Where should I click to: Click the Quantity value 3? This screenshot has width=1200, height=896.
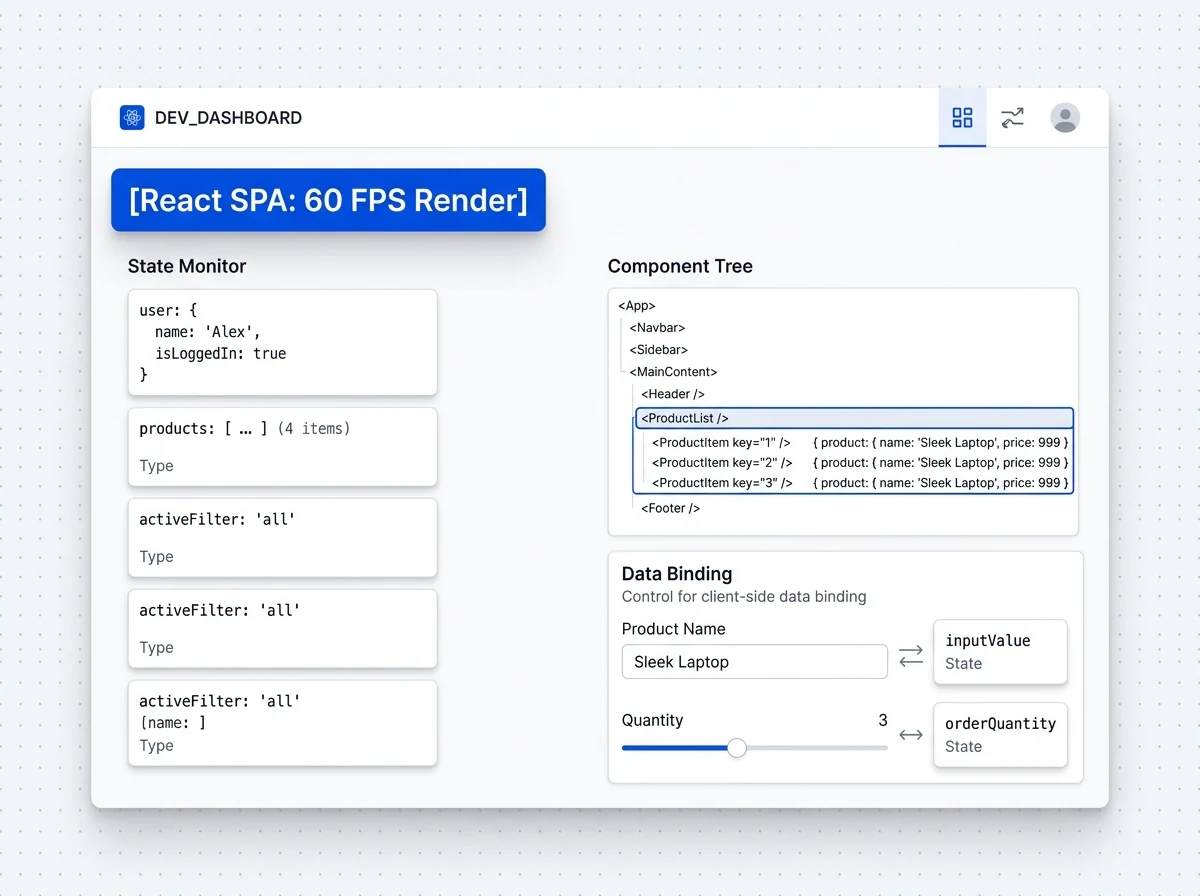click(x=883, y=720)
